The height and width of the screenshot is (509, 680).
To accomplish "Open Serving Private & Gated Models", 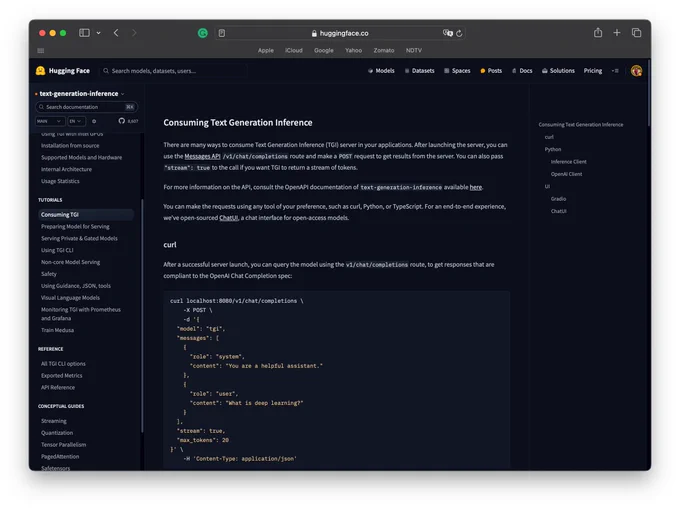I will [x=79, y=238].
